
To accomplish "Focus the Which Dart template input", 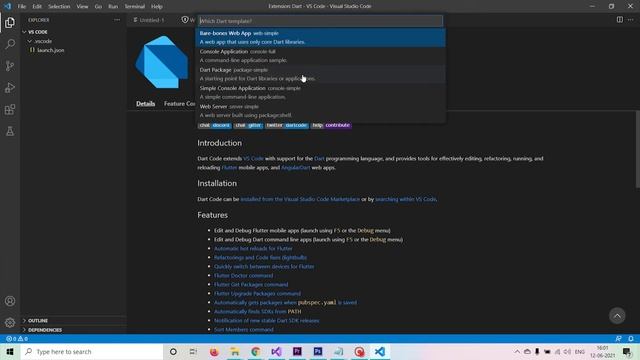I will pos(320,21).
